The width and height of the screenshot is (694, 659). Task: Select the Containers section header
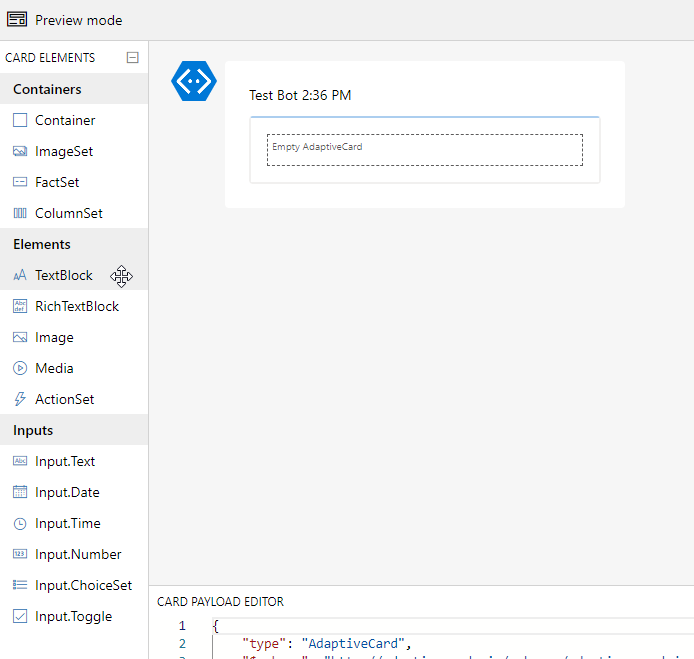click(74, 89)
